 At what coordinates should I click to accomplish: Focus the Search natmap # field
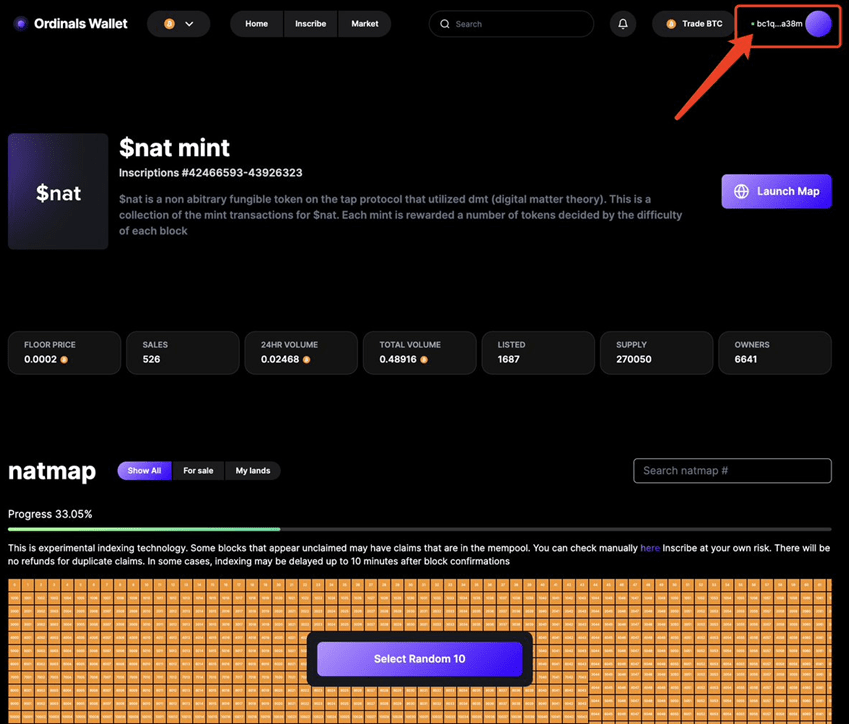[x=732, y=471]
